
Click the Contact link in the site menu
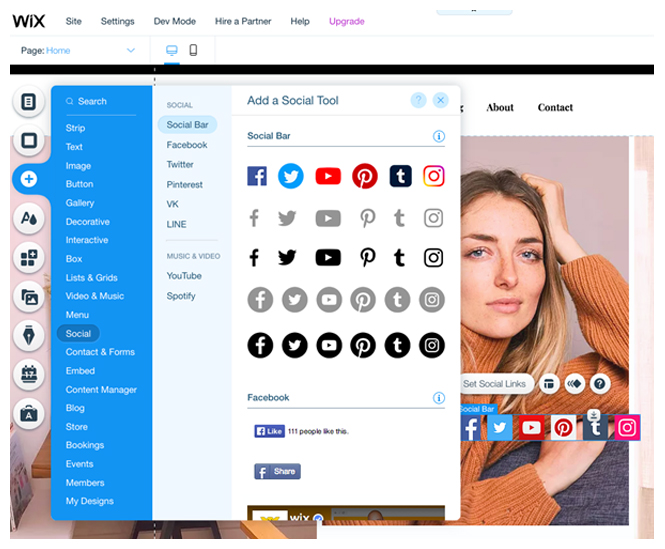click(555, 108)
